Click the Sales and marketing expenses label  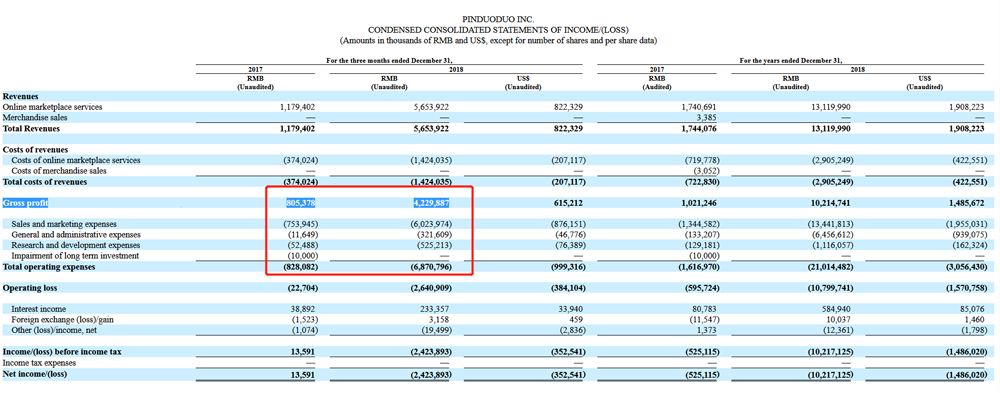(64, 225)
